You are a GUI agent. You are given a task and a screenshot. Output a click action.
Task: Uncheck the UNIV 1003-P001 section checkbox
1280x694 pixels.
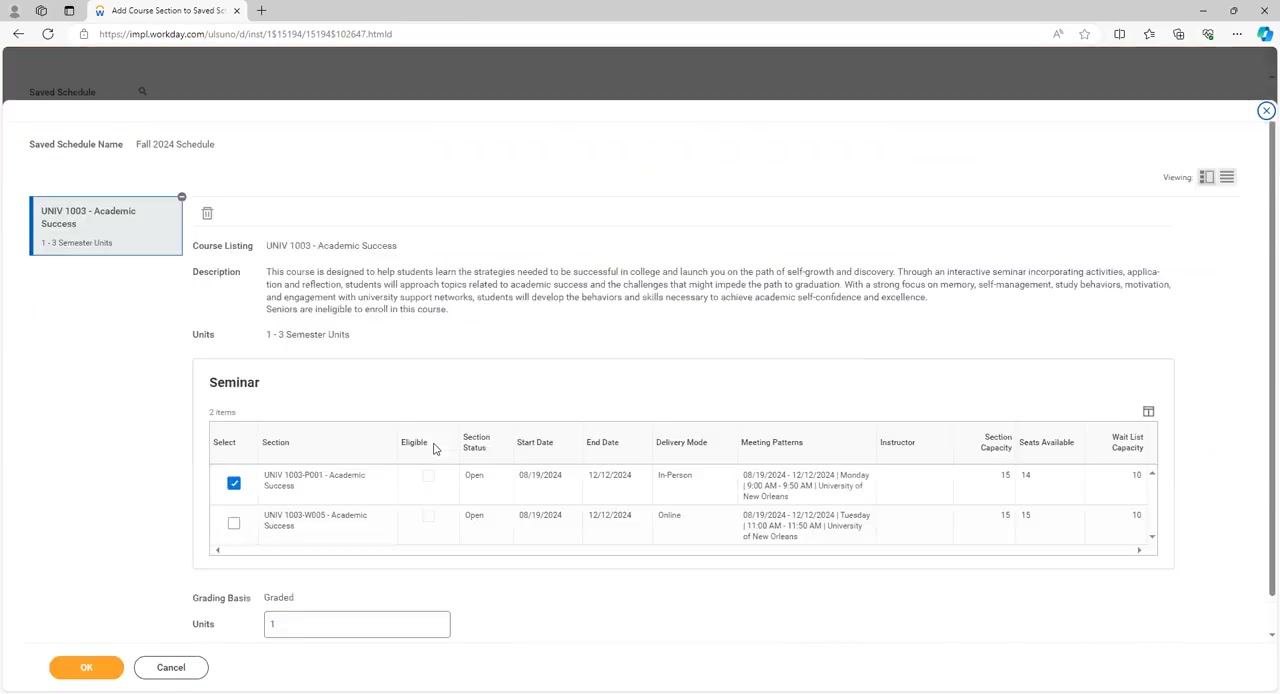[234, 483]
